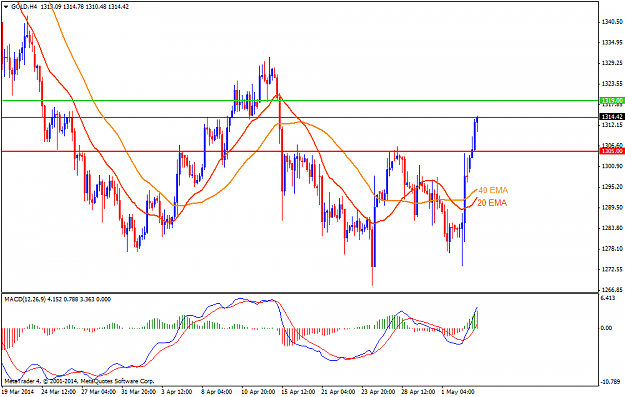Click the 24 Mar 12:00 time label
The height and width of the screenshot is (397, 625).
click(x=58, y=392)
